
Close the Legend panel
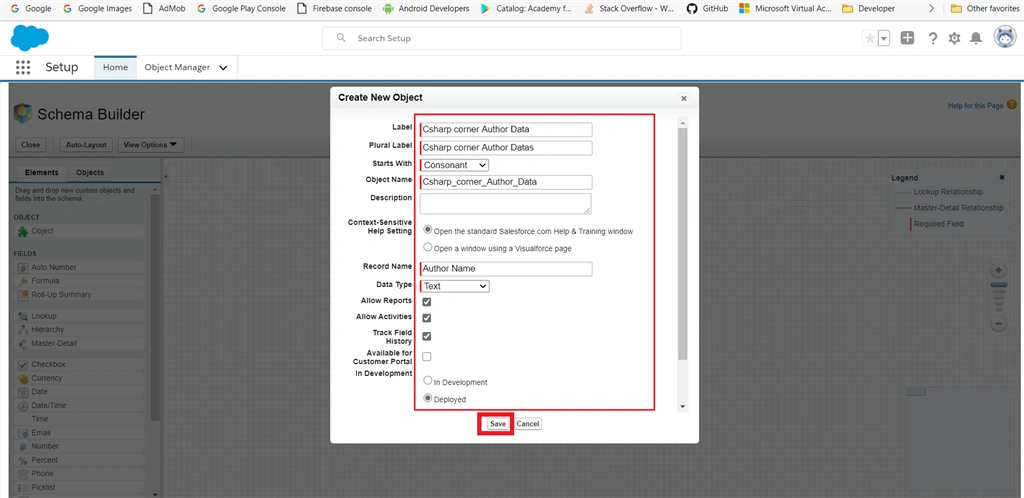click(x=1002, y=178)
